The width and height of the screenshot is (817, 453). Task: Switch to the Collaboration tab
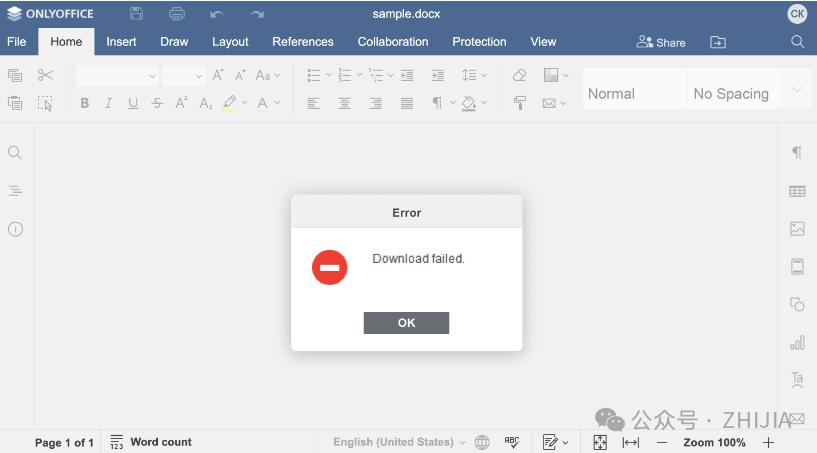393,42
